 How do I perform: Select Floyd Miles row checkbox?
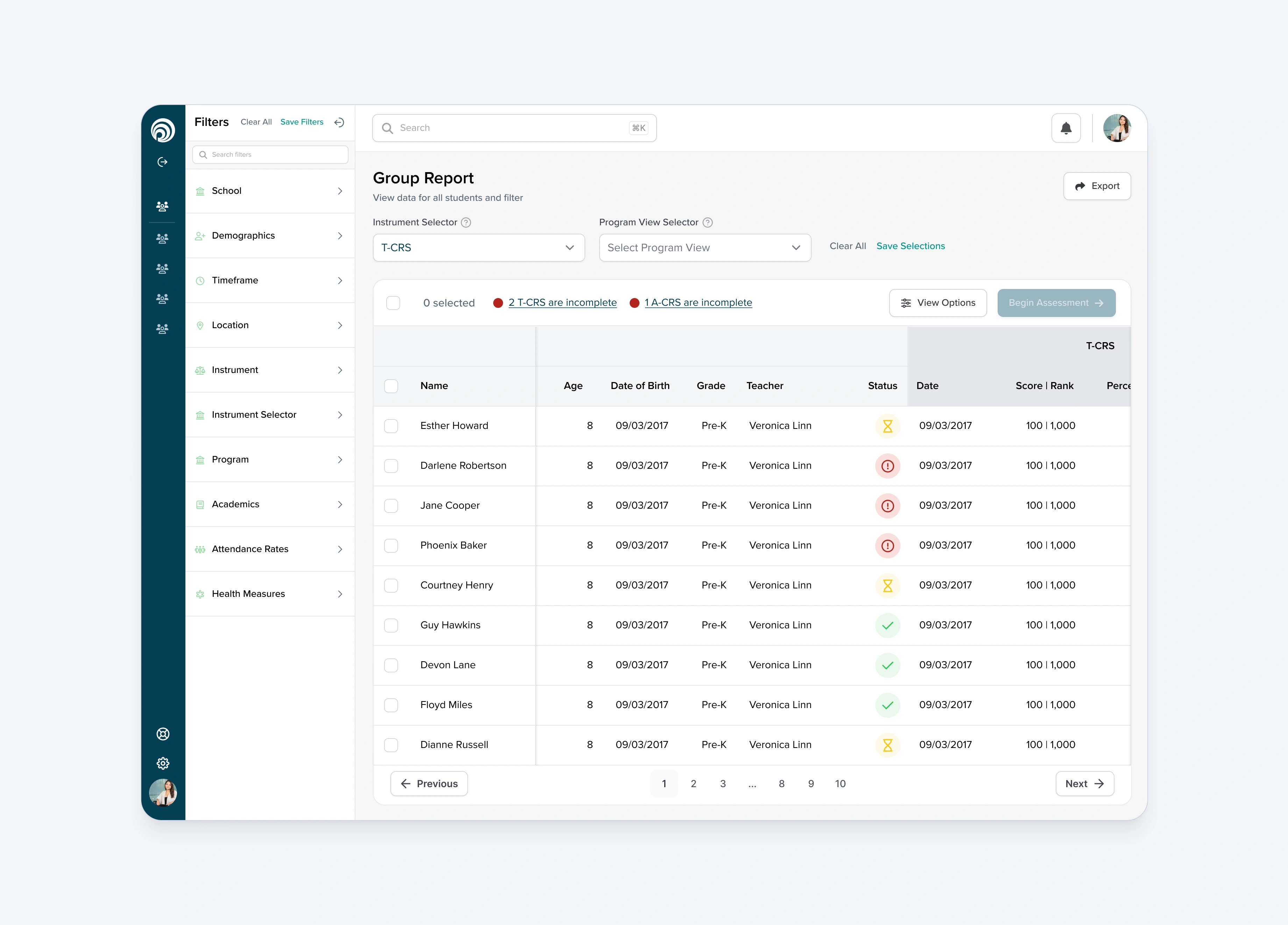click(x=391, y=705)
